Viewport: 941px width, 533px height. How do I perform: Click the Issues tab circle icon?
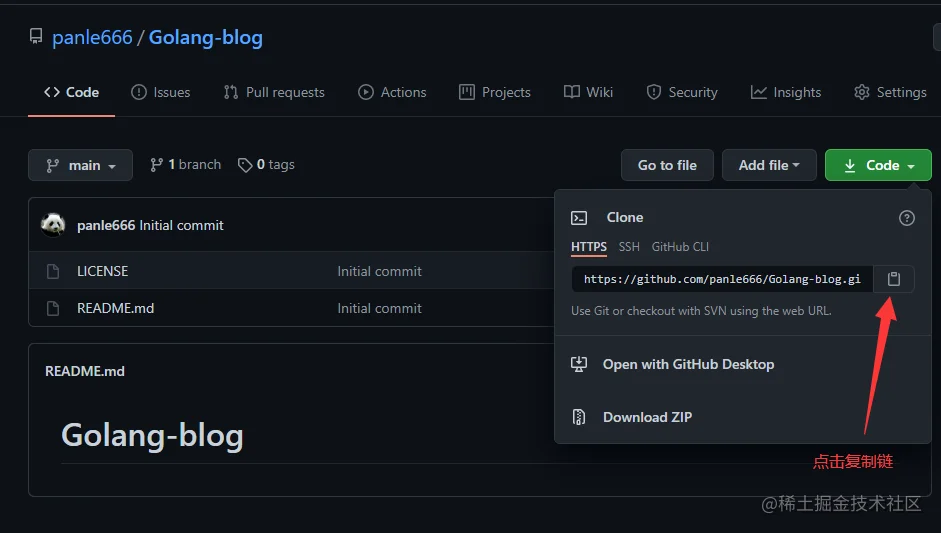139,92
